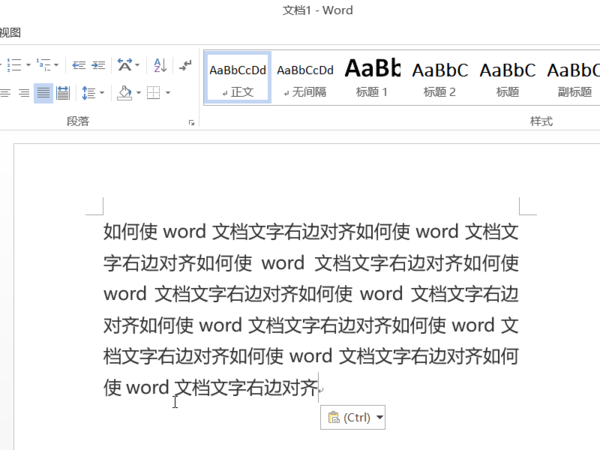Apply the 标题 style
The width and height of the screenshot is (600, 450).
(x=507, y=78)
